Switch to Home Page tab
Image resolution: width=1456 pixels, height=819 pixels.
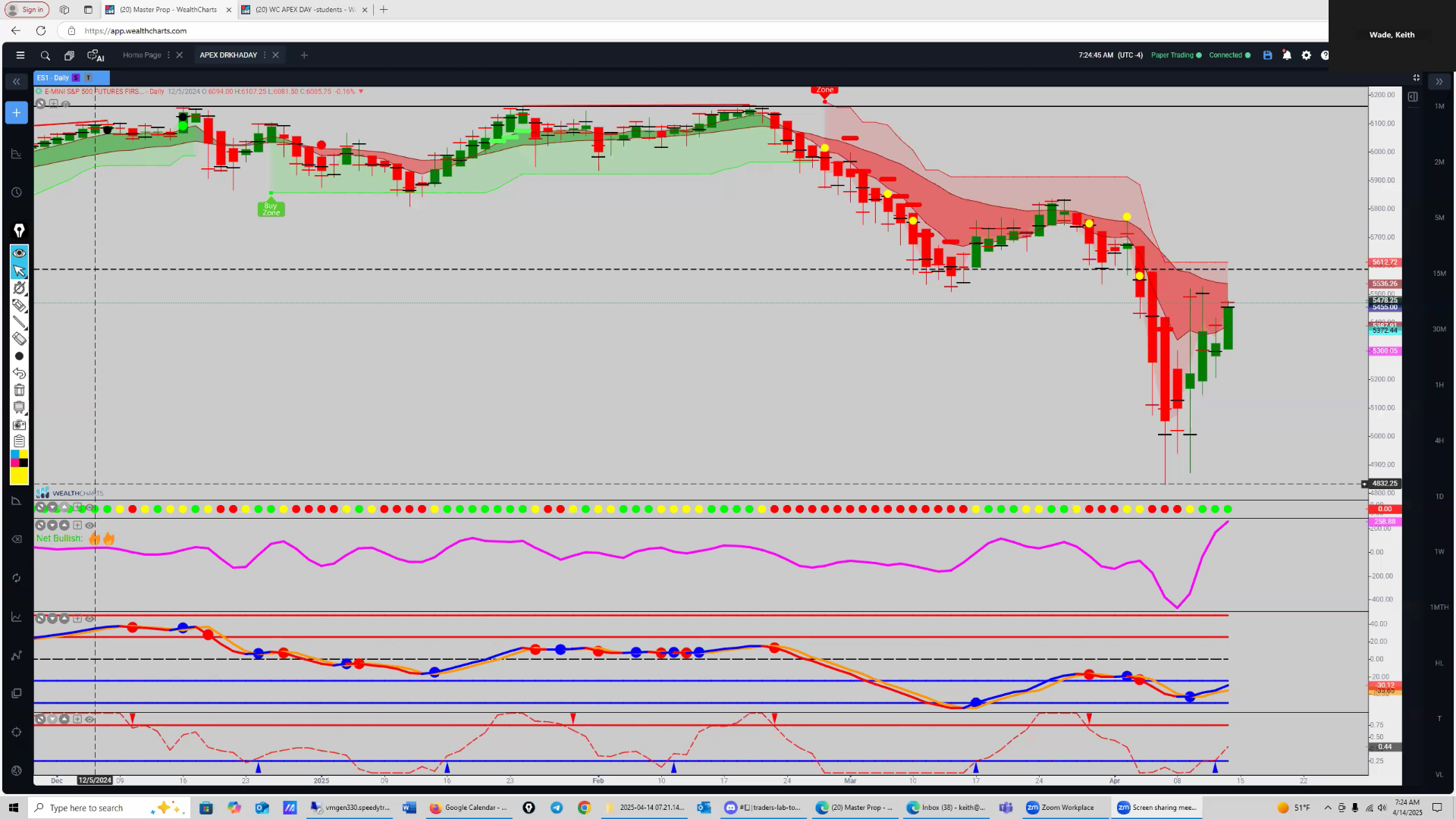click(142, 55)
